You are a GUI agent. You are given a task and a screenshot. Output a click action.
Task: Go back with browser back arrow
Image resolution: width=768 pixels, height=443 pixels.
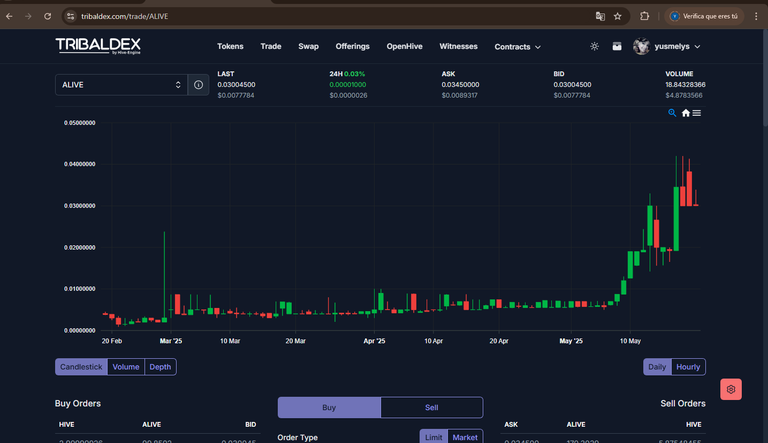[x=9, y=16]
